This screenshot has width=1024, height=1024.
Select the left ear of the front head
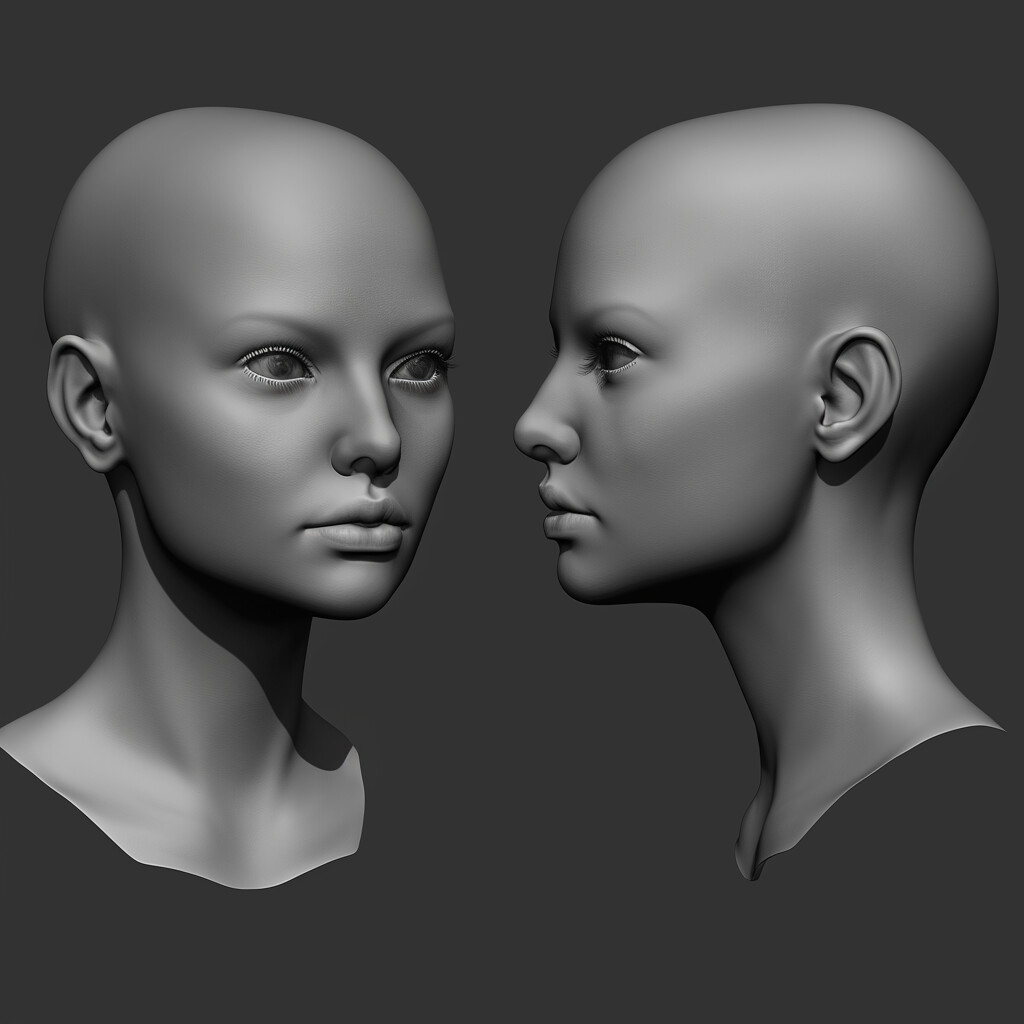click(x=85, y=400)
